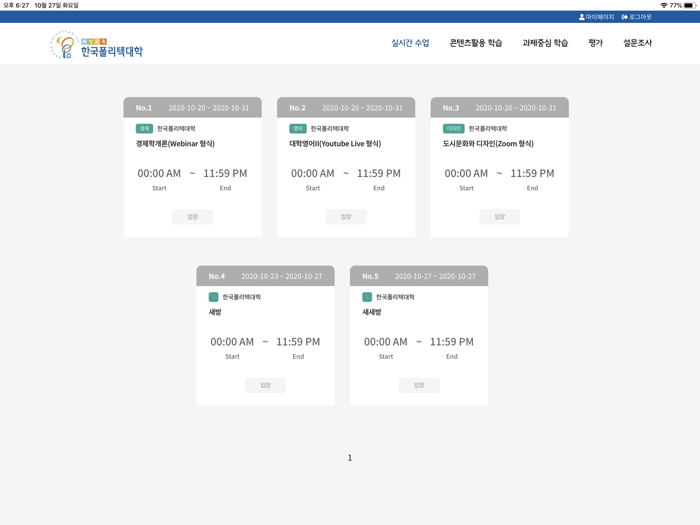Click 입장 button for 새새방 class

[x=419, y=385]
